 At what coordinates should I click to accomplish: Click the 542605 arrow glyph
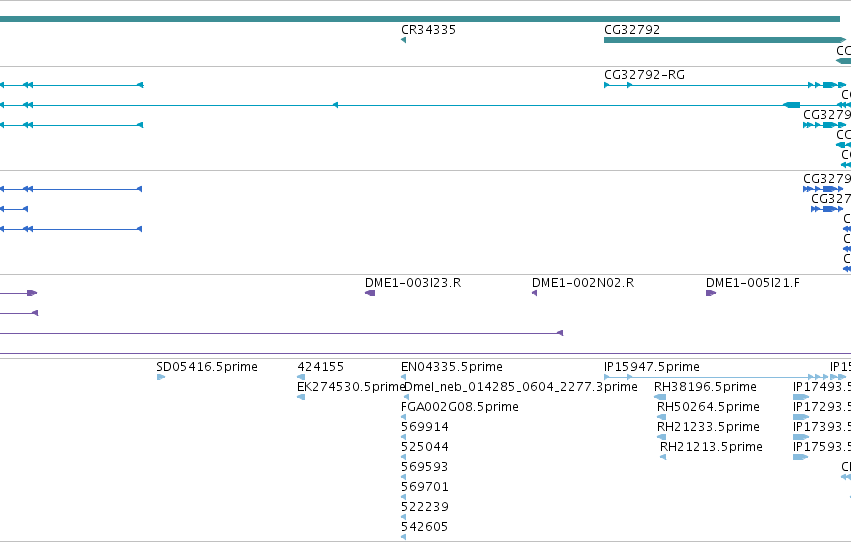pyautogui.click(x=403, y=537)
